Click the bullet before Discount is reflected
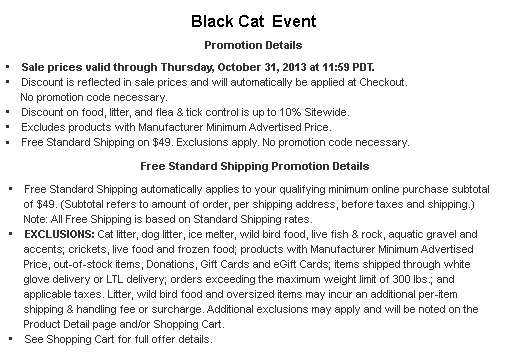Image resolution: width=508 pixels, height=360 pixels. click(8, 82)
